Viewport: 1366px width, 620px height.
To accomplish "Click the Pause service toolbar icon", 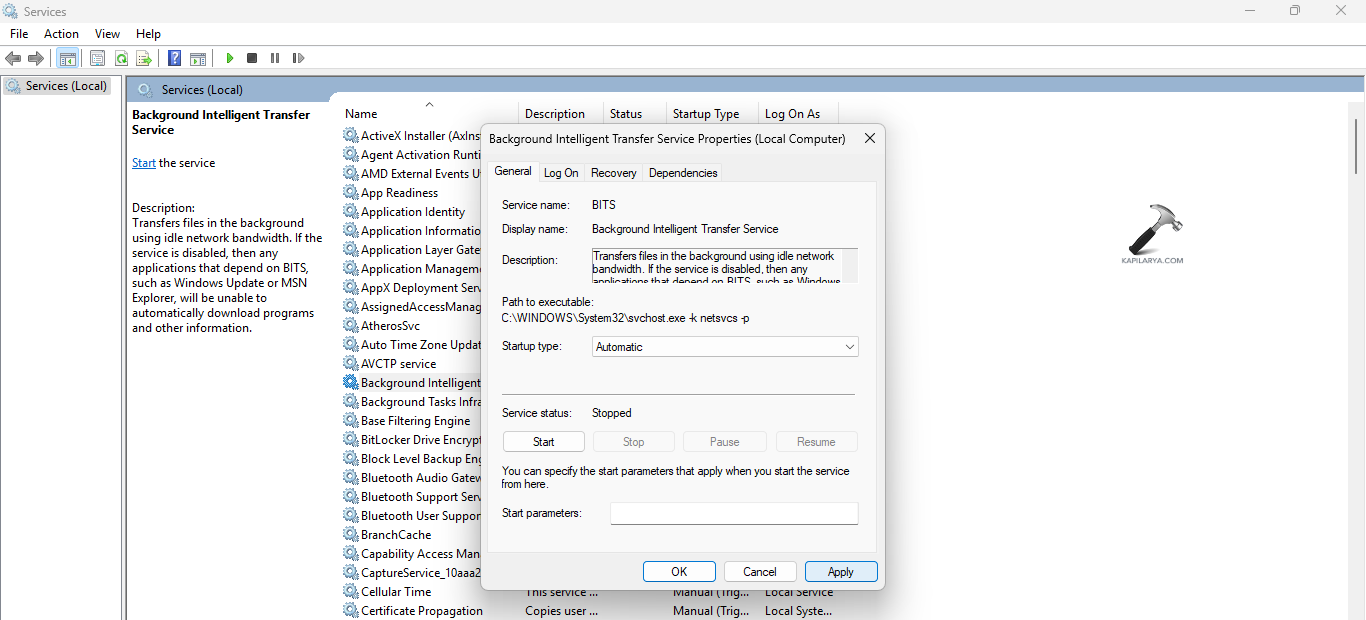I will click(x=275, y=57).
